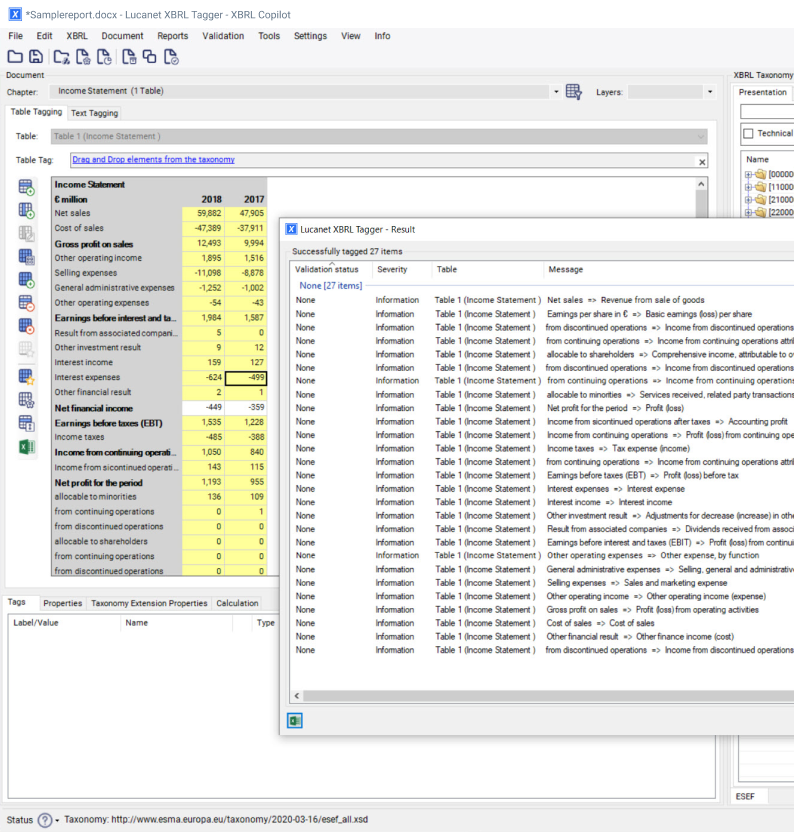Viewport: 794px width, 832px height.
Task: Click the help question mark in status bar
Action: [45, 820]
